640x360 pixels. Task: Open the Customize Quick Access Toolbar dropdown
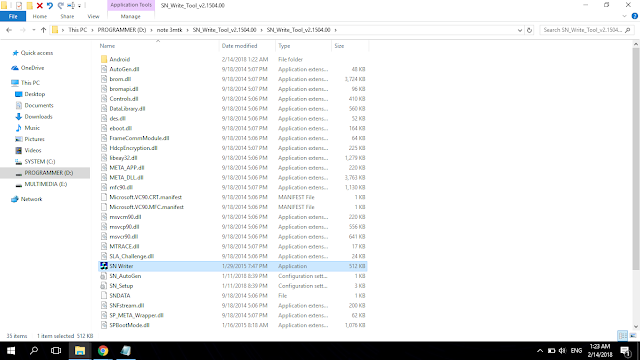(79, 6)
